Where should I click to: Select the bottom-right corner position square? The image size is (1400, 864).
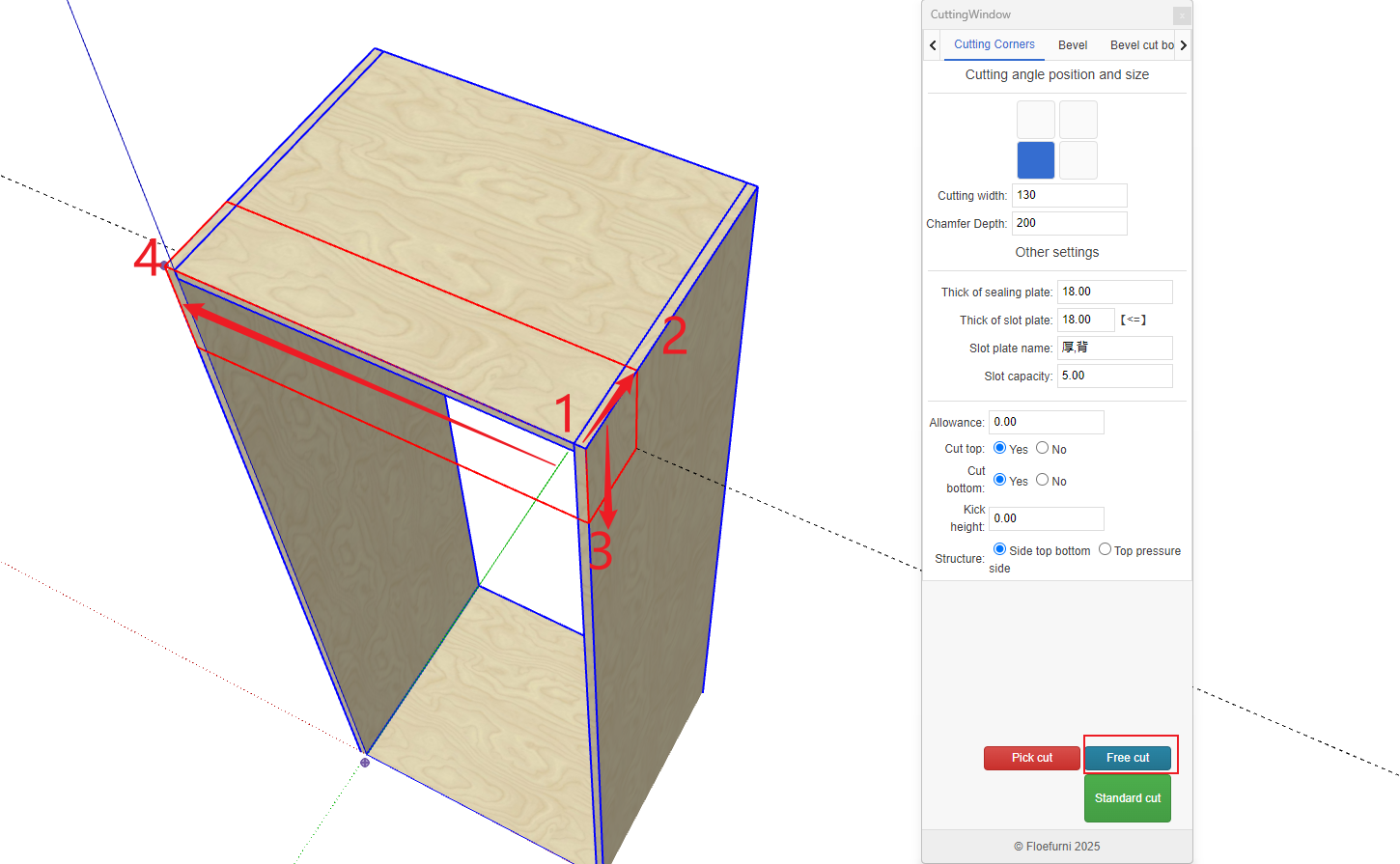(1078, 160)
